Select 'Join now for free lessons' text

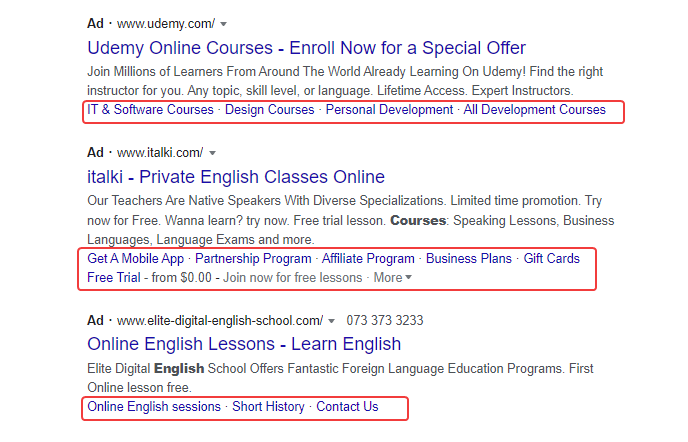[293, 278]
